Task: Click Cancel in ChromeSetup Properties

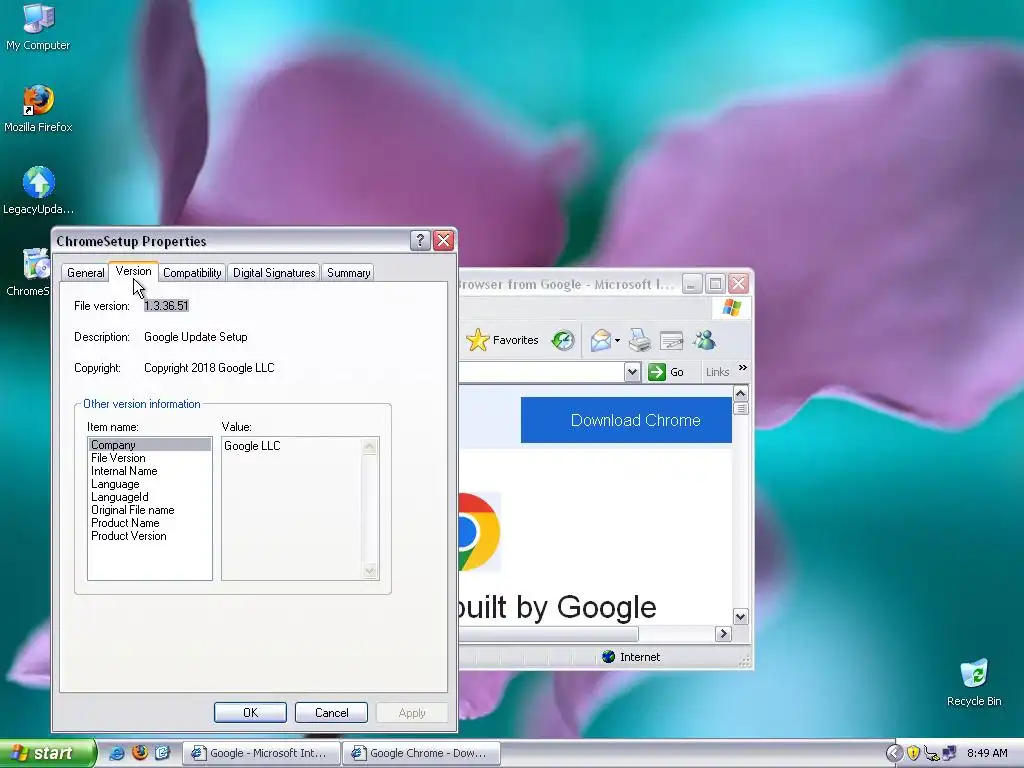Action: 331,712
